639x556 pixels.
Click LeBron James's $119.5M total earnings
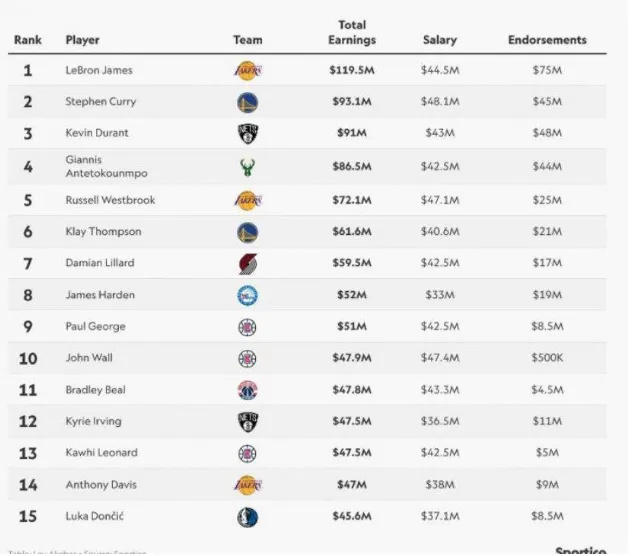pos(352,71)
